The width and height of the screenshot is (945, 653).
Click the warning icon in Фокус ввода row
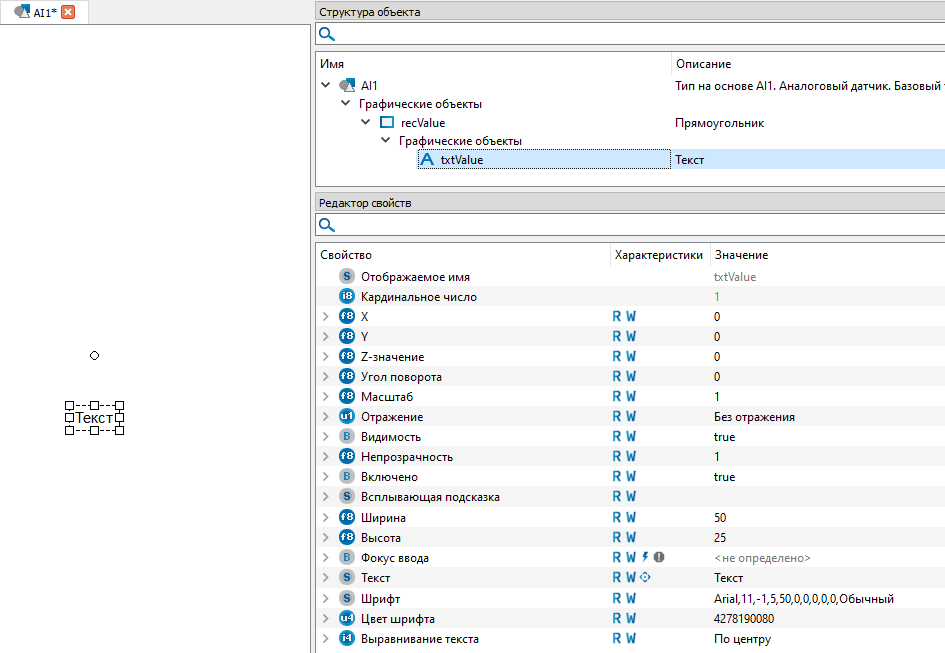click(659, 557)
